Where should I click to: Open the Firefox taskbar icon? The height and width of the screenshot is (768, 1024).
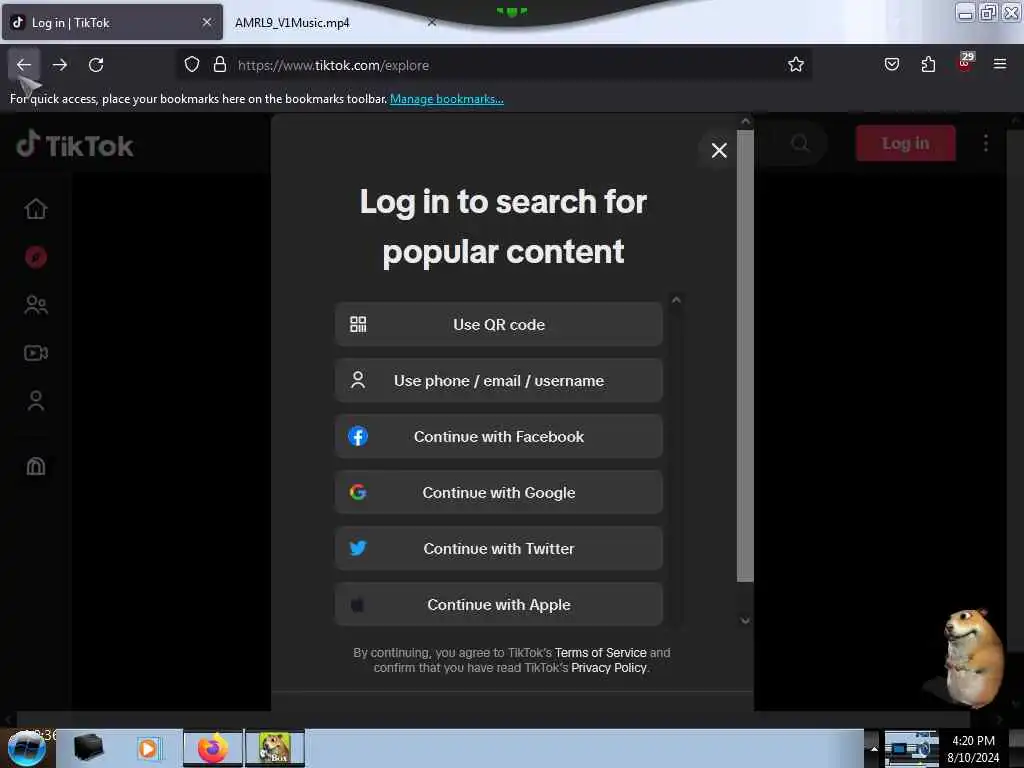point(213,748)
